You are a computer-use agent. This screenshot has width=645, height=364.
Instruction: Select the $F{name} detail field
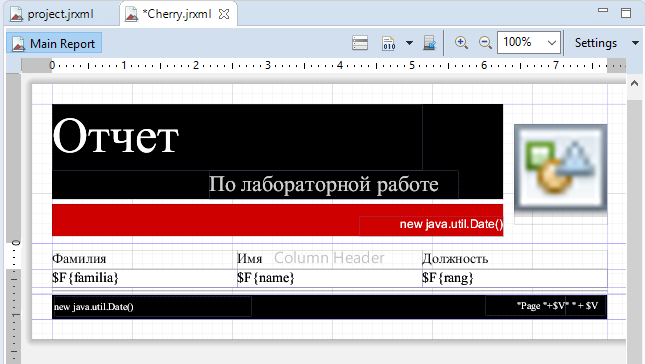[329, 278]
